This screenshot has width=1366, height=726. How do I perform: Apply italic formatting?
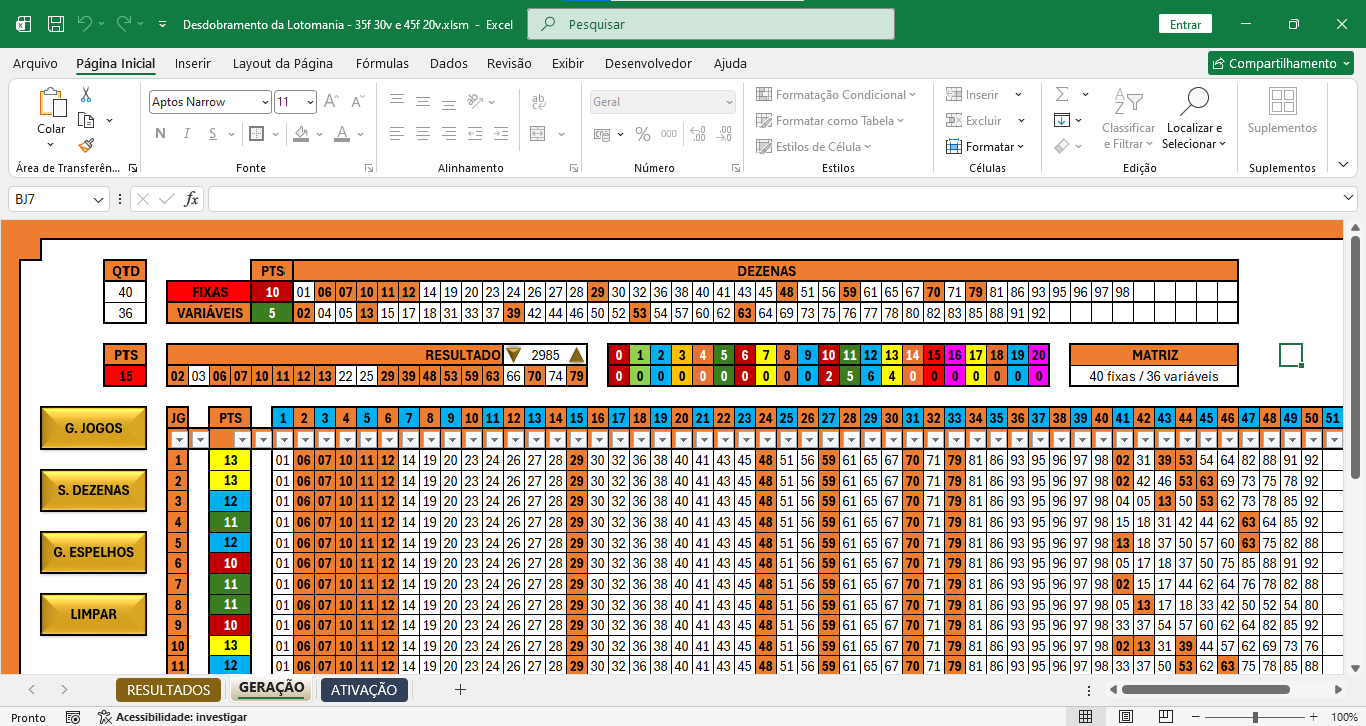click(186, 134)
